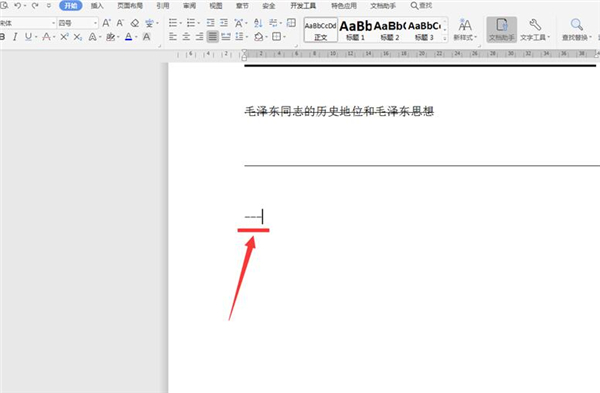
Task: Increase font size with A+ icon
Action: [106, 23]
